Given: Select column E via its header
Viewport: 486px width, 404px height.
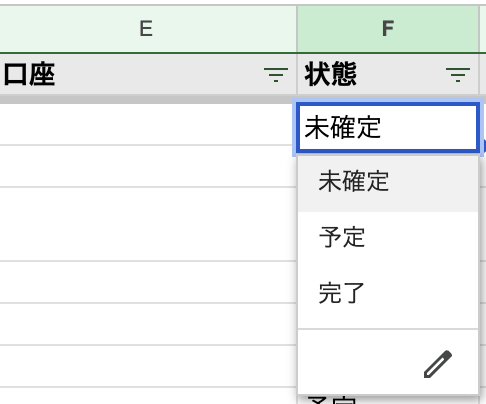Looking at the screenshot, I should pyautogui.click(x=147, y=29).
